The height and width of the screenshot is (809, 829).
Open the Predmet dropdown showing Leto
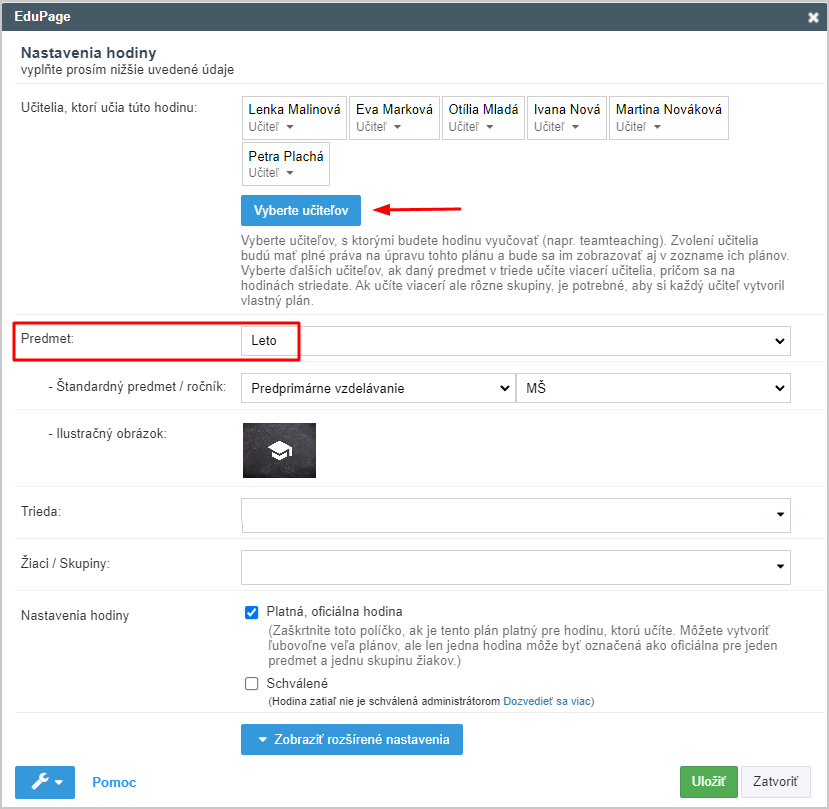pyautogui.click(x=515, y=341)
